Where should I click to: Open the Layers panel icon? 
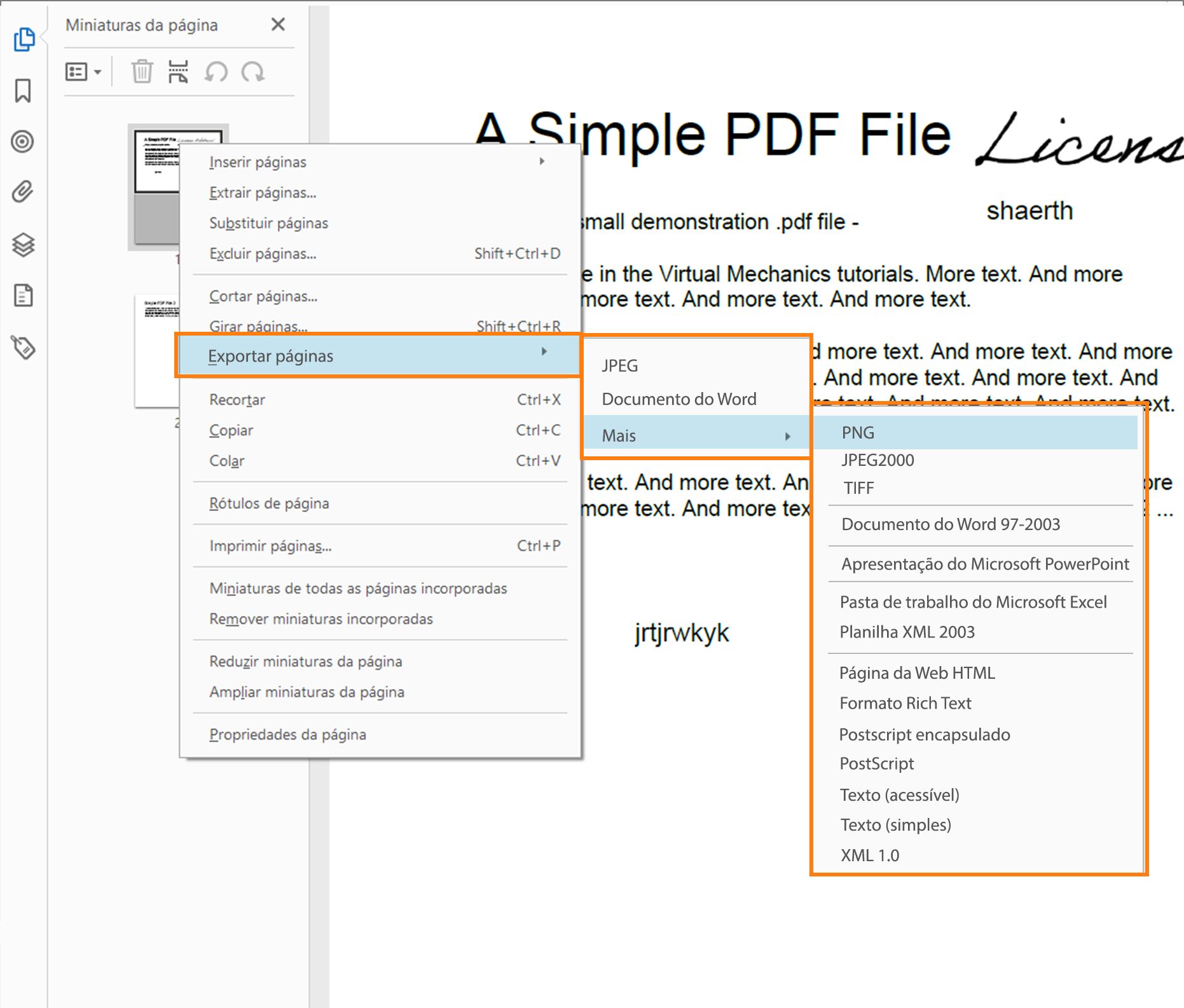coord(23,244)
